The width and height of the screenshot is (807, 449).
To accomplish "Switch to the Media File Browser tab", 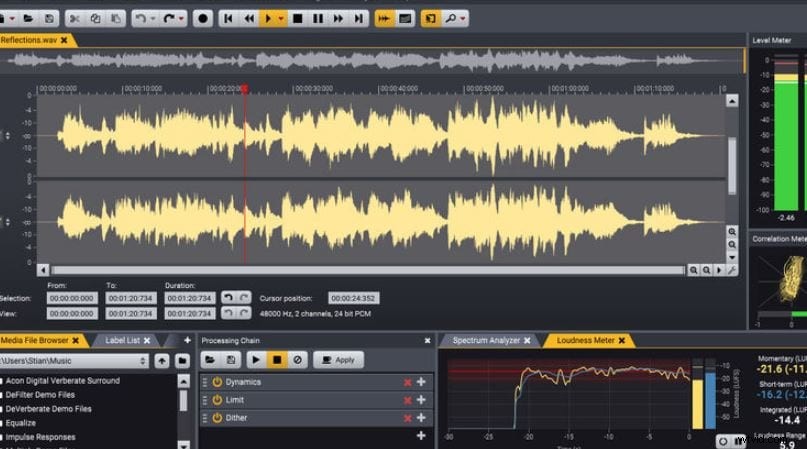I will tap(34, 340).
